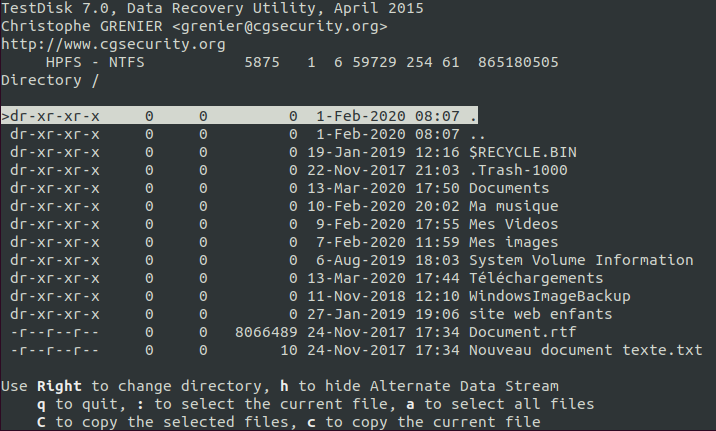Image resolution: width=716 pixels, height=431 pixels.
Task: Select the Téléchargements folder
Action: [x=535, y=278]
